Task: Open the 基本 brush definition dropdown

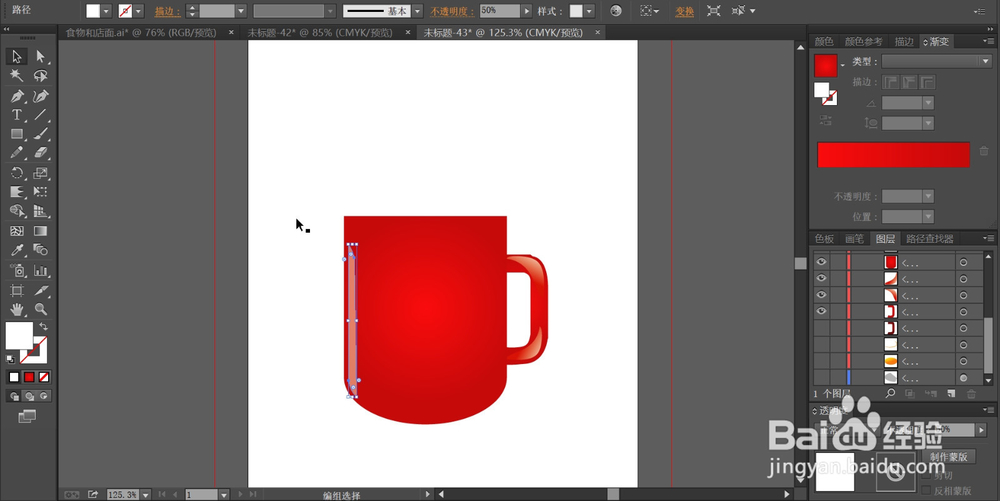Action: 417,11
